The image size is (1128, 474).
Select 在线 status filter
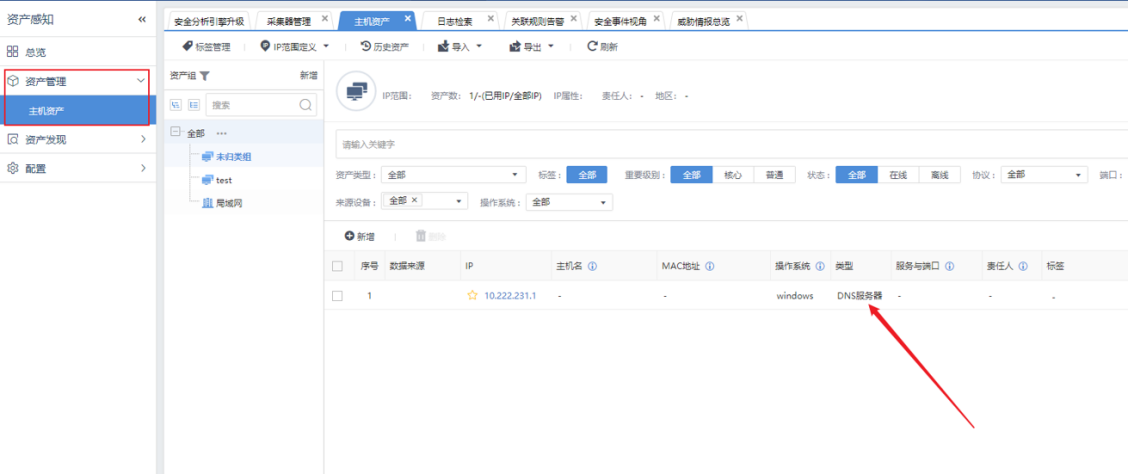click(898, 175)
